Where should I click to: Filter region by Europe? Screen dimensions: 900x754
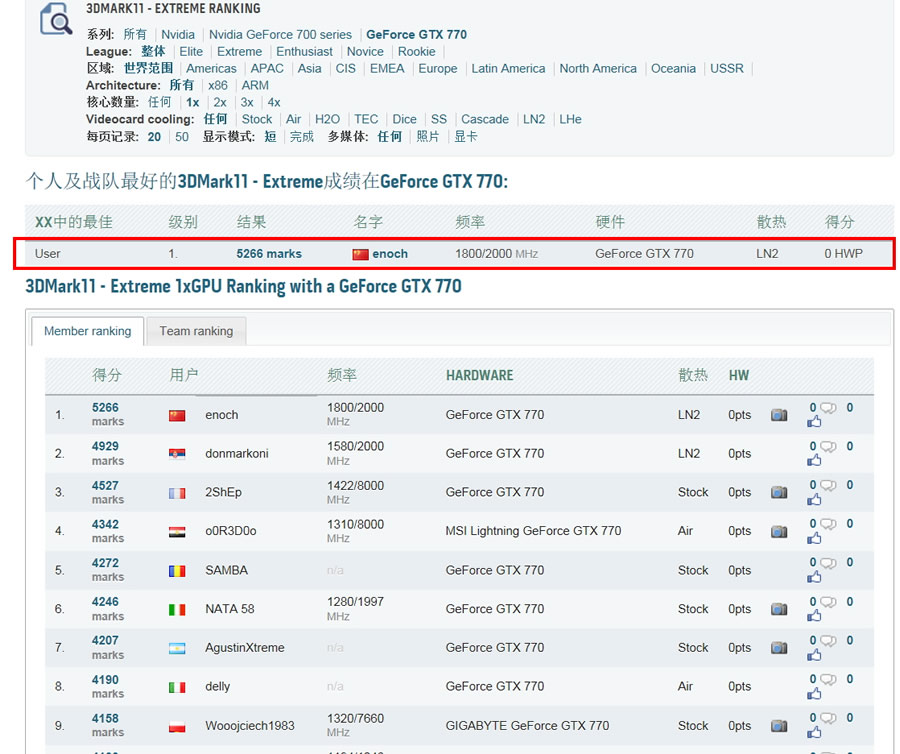point(437,68)
